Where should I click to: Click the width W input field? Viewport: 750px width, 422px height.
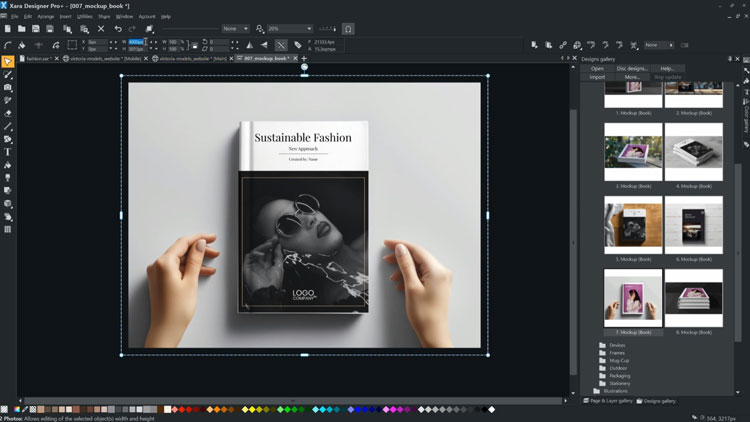click(x=136, y=42)
